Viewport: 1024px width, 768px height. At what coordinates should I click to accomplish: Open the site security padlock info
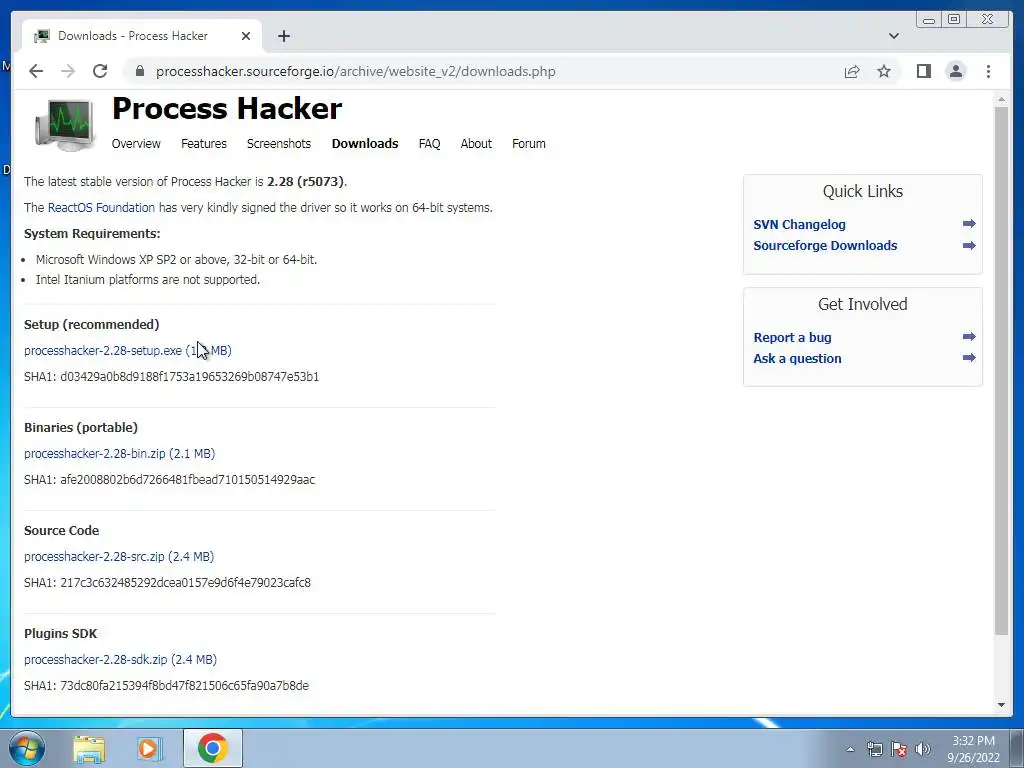coord(139,71)
